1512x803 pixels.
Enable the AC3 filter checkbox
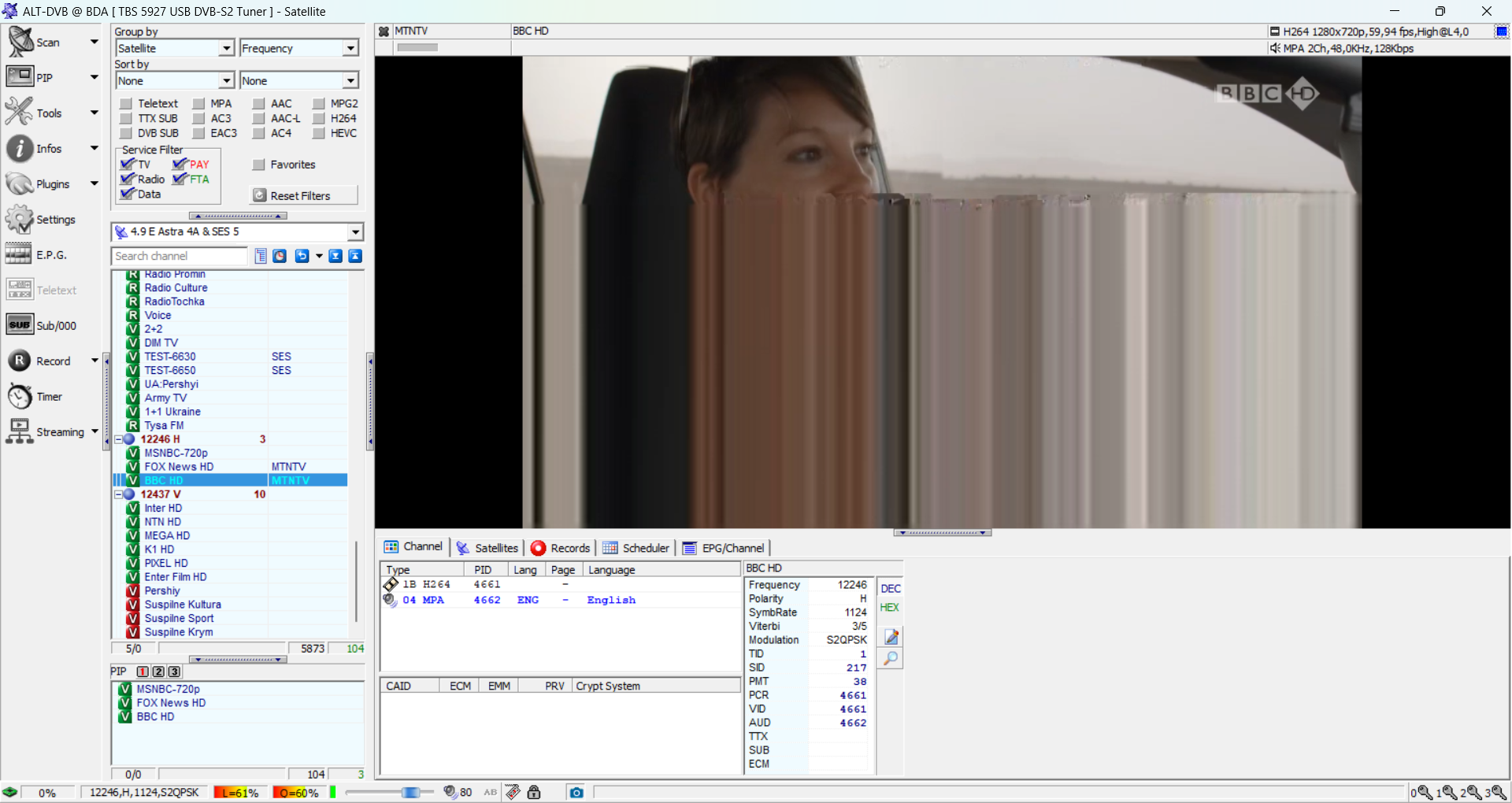tap(198, 118)
